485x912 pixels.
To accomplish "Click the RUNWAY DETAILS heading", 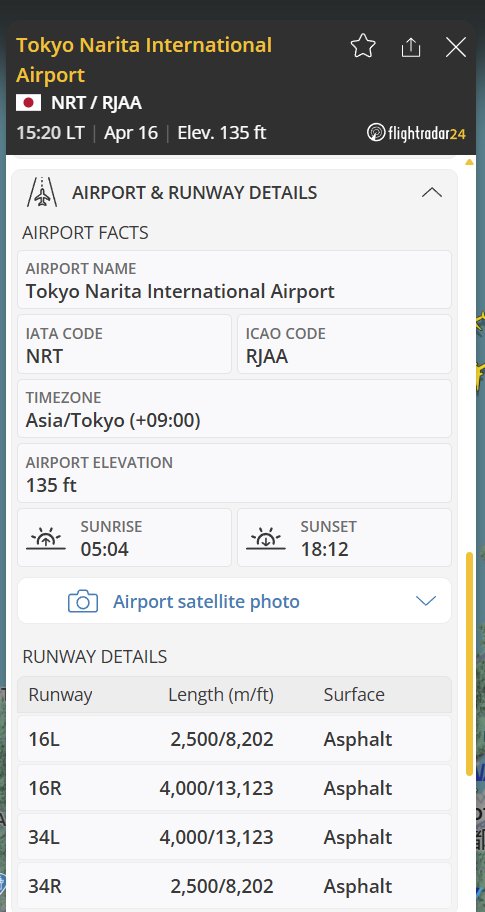I will (x=95, y=657).
